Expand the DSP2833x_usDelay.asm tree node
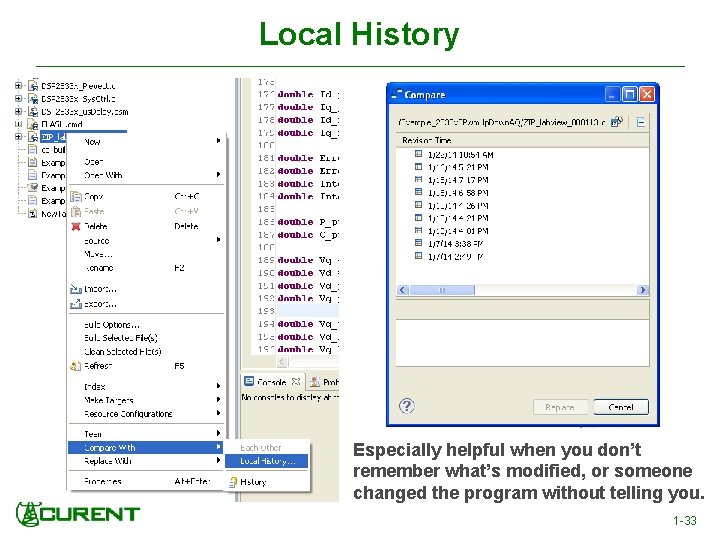This screenshot has width=720, height=540. pyautogui.click(x=18, y=111)
